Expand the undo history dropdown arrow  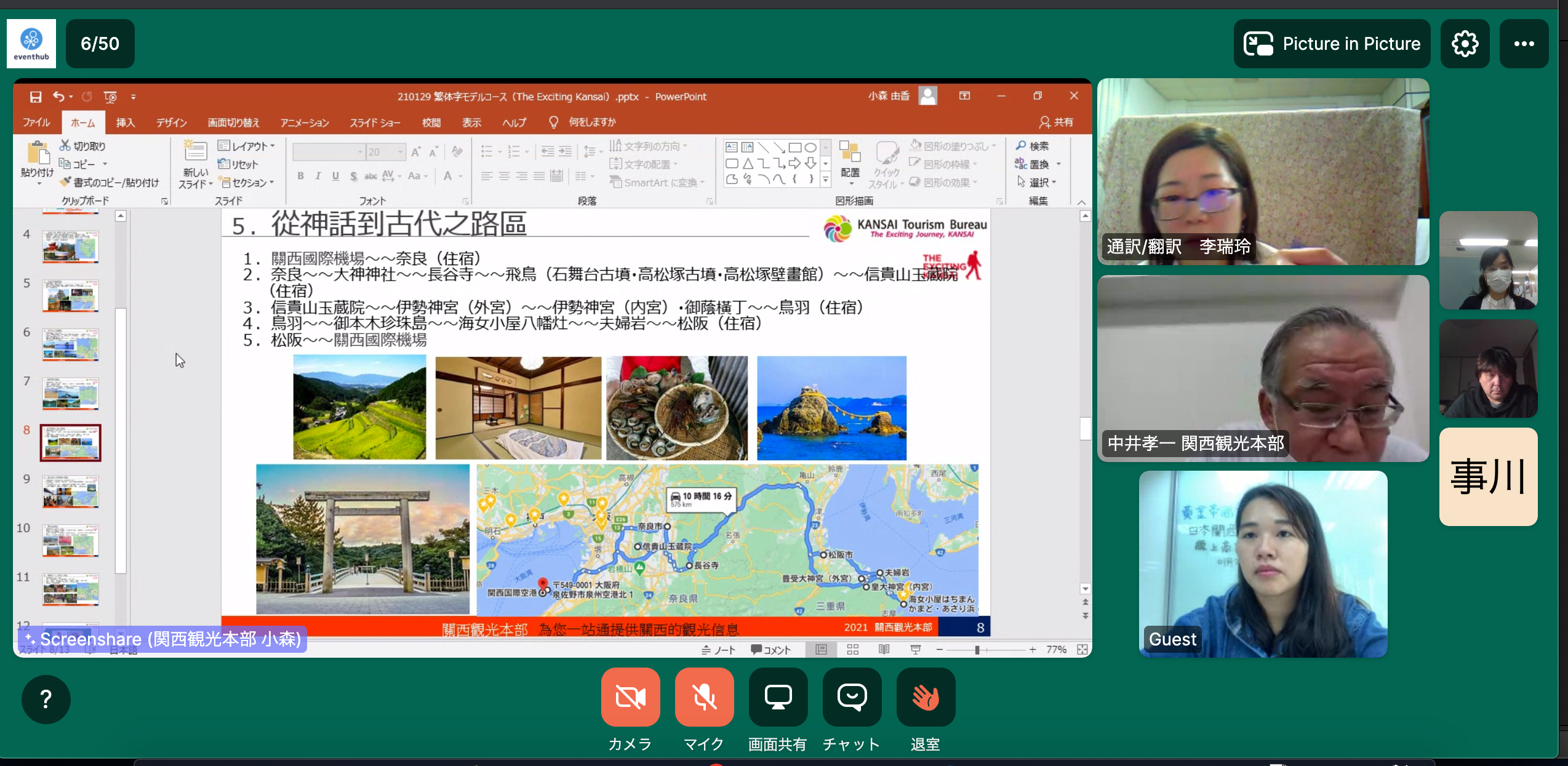pyautogui.click(x=71, y=97)
